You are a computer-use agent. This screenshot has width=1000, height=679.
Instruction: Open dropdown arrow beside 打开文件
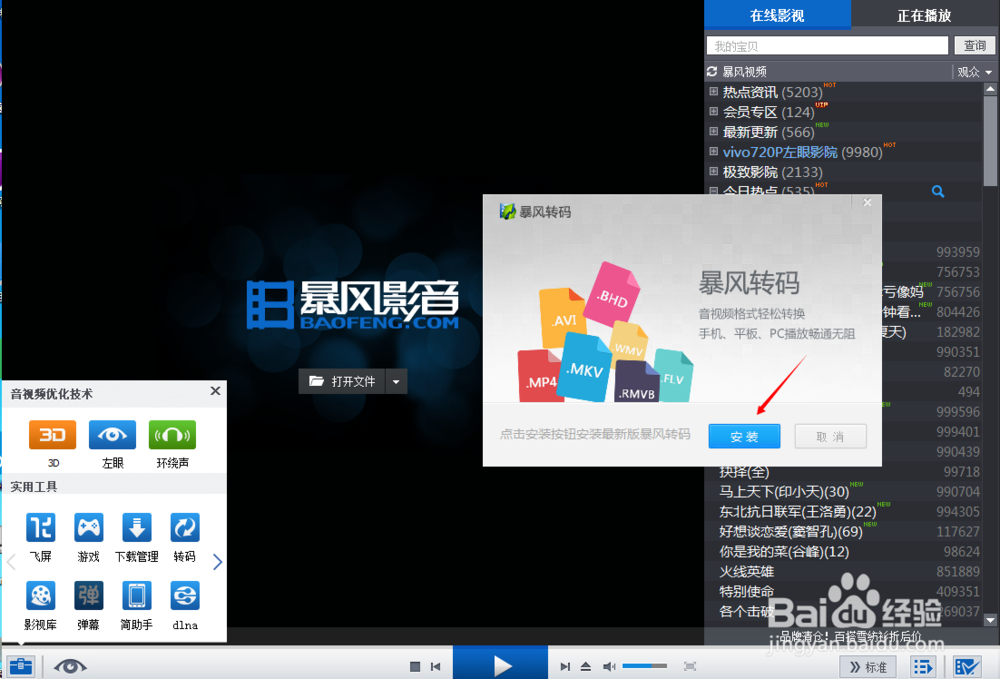[396, 381]
